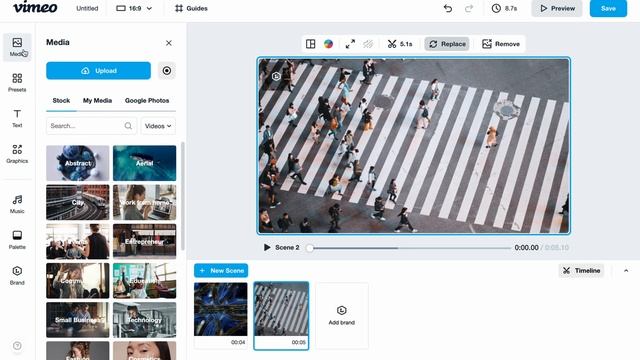
Task: Play Scene 2
Action: pyautogui.click(x=267, y=247)
